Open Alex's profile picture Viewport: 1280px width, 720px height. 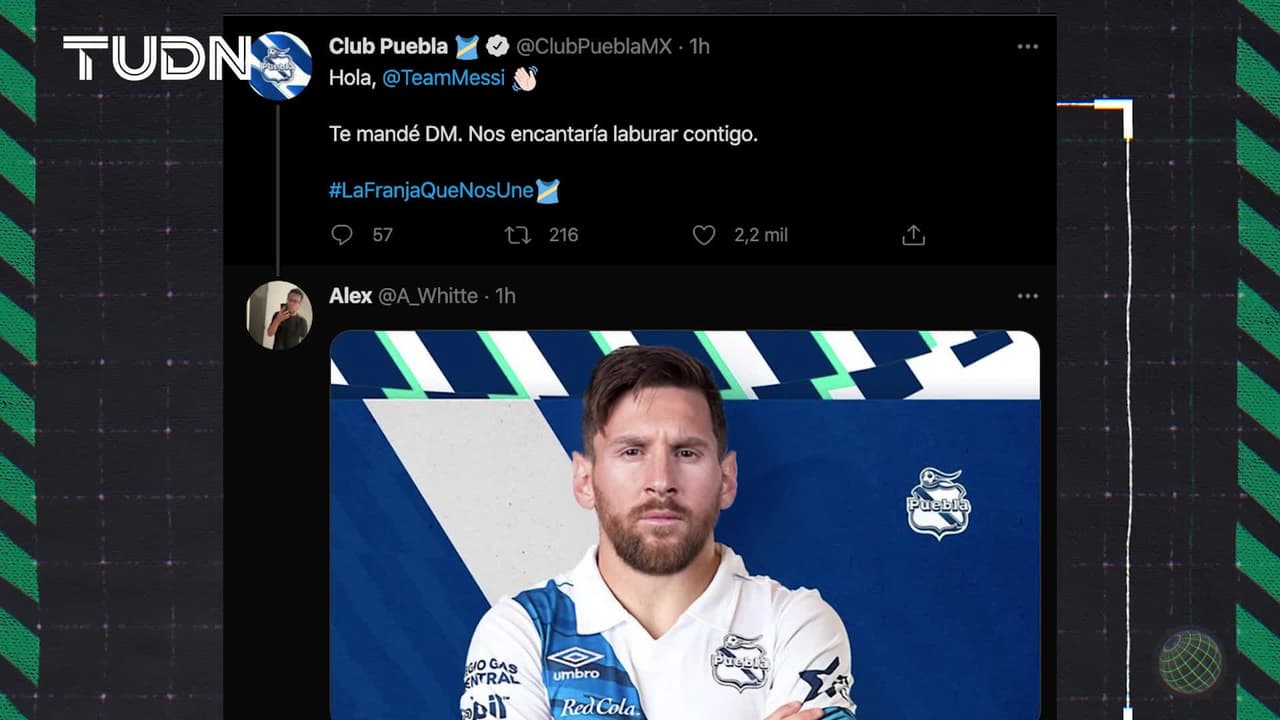279,315
